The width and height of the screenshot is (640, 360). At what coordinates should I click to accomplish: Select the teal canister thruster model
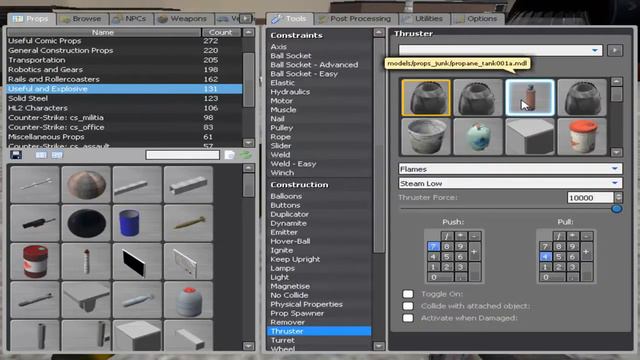(478, 137)
